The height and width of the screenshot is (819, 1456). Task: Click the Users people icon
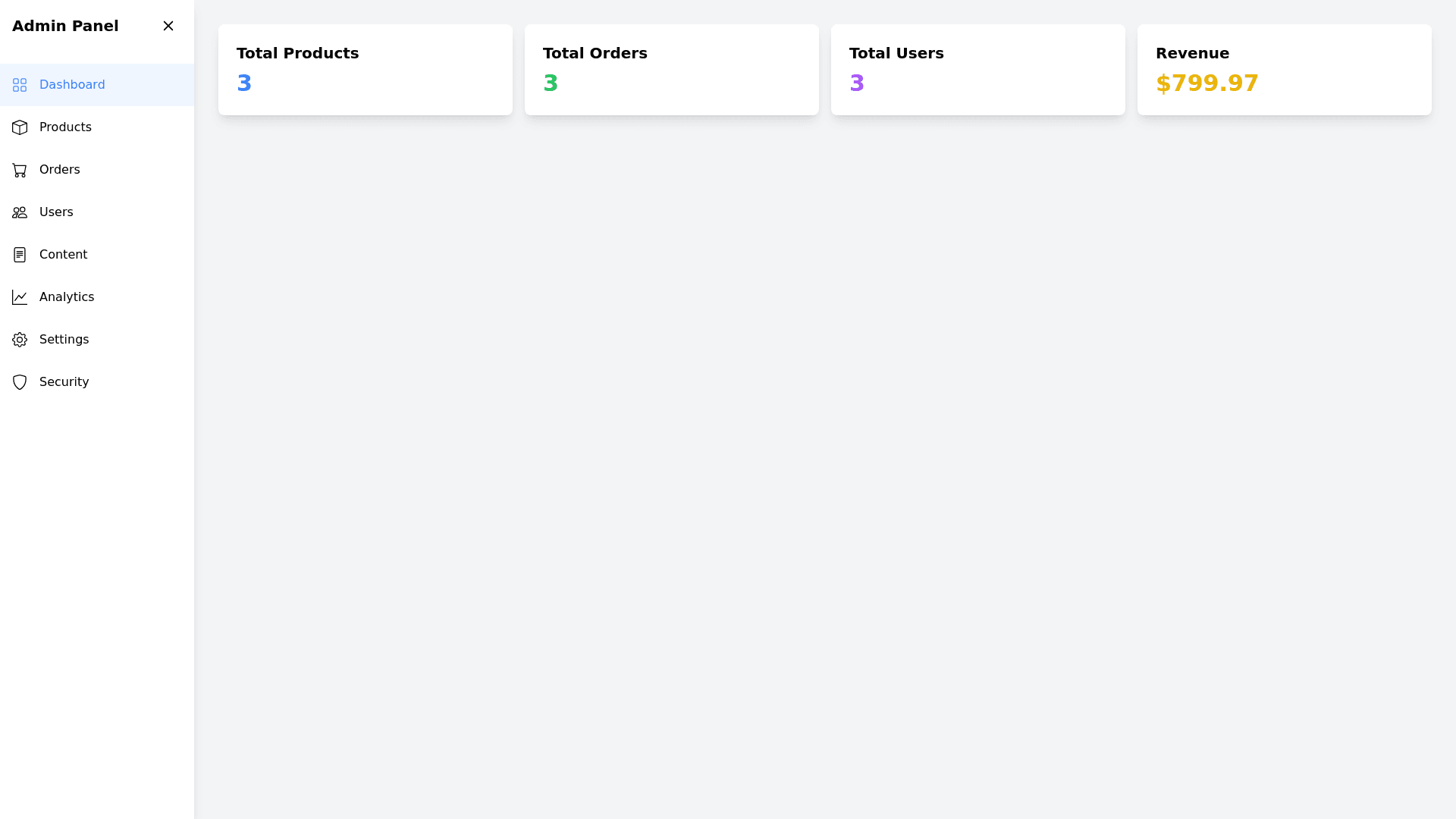coord(20,212)
